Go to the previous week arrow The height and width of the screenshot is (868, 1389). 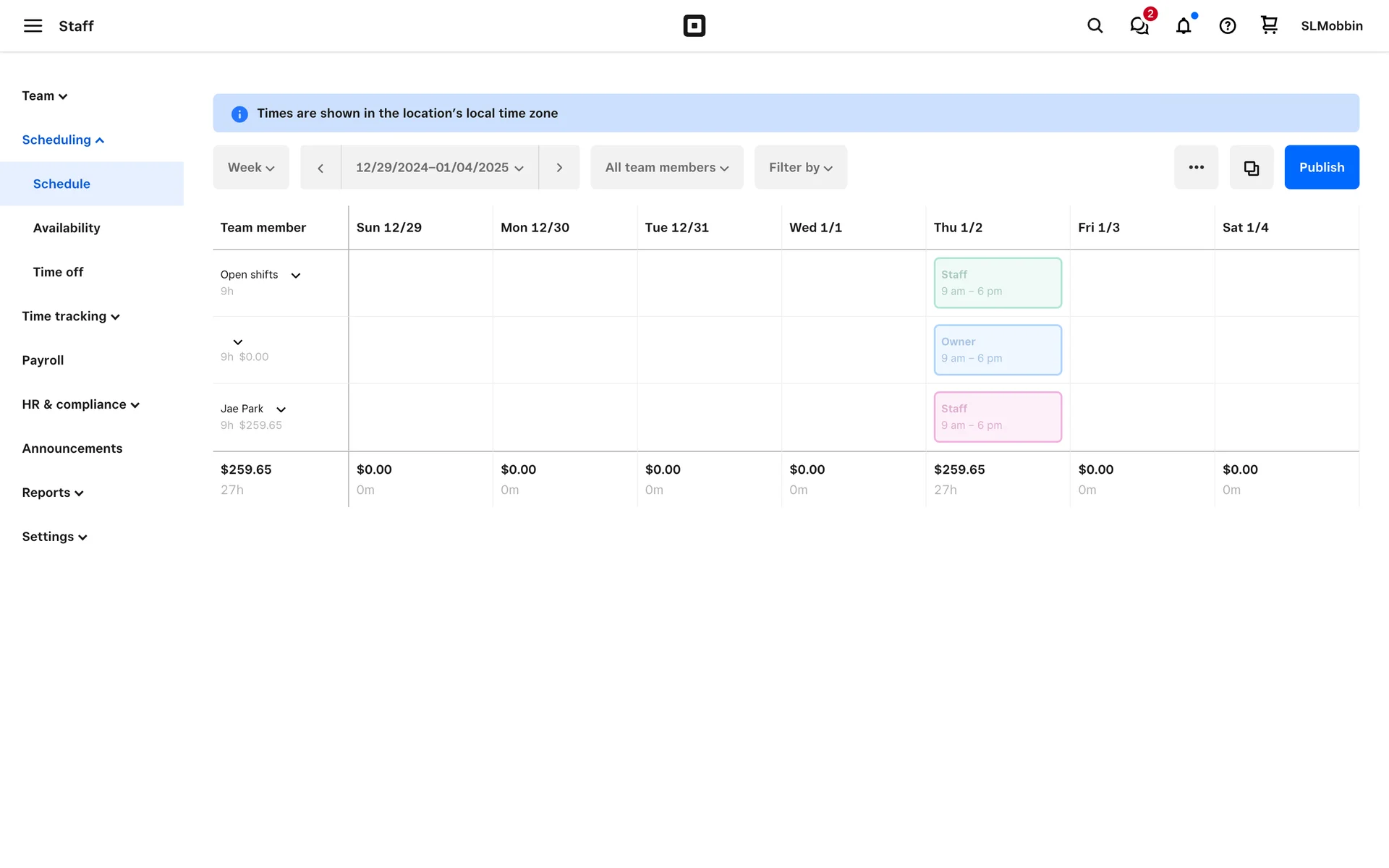[x=320, y=168]
